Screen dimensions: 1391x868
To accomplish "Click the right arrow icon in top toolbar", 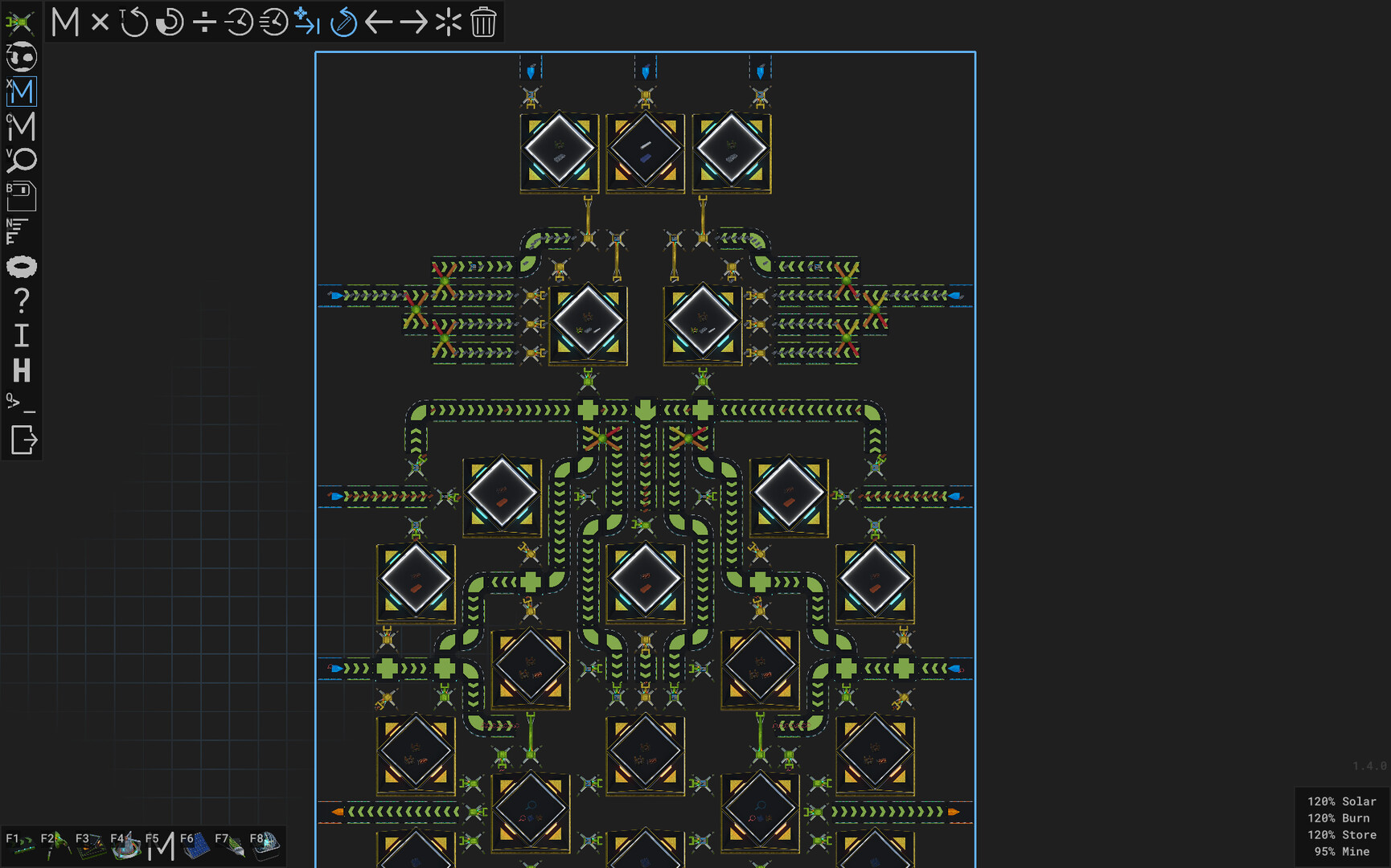I will pyautogui.click(x=413, y=23).
